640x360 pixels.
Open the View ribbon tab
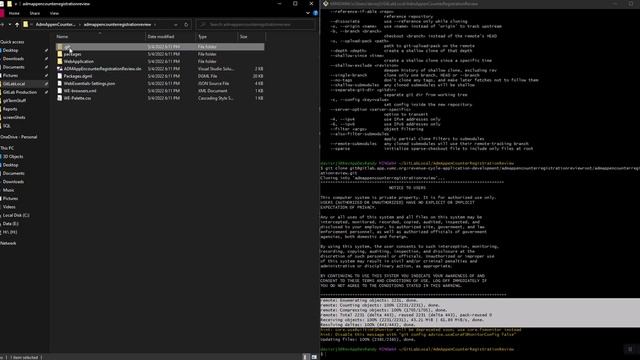click(54, 13)
